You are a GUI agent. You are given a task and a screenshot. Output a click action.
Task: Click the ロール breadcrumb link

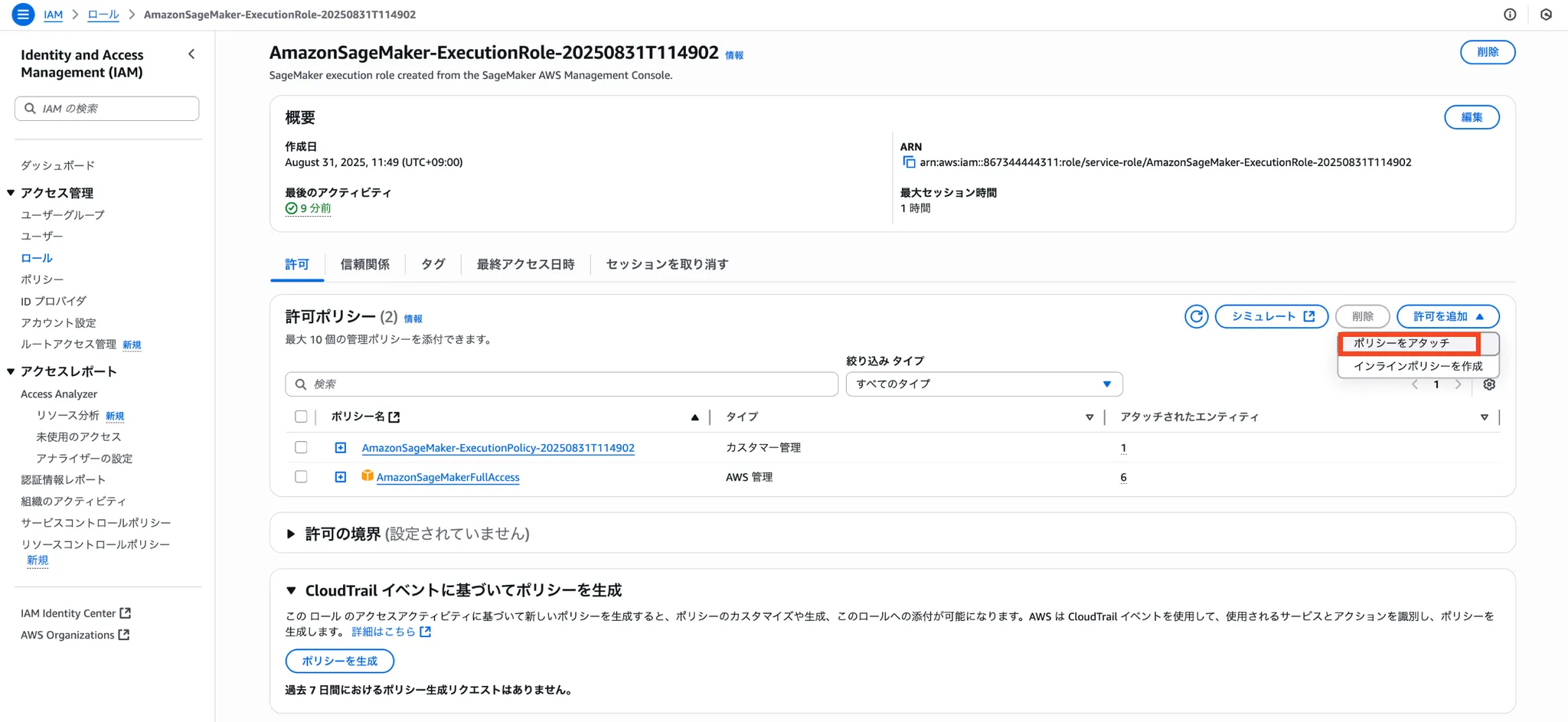point(103,15)
